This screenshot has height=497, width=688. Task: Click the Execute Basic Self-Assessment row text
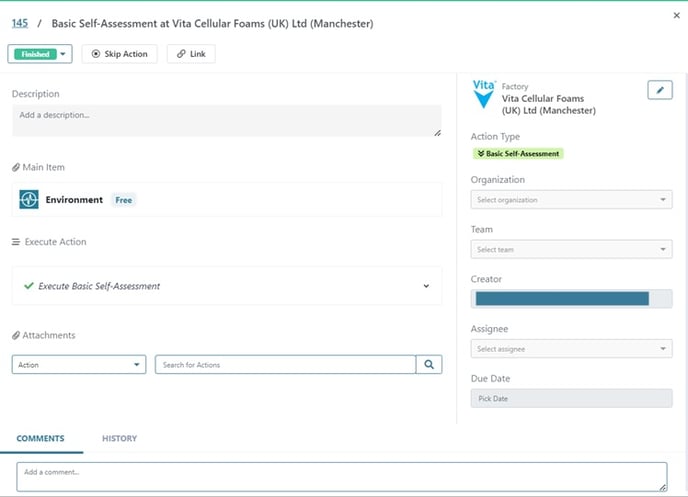[x=99, y=286]
